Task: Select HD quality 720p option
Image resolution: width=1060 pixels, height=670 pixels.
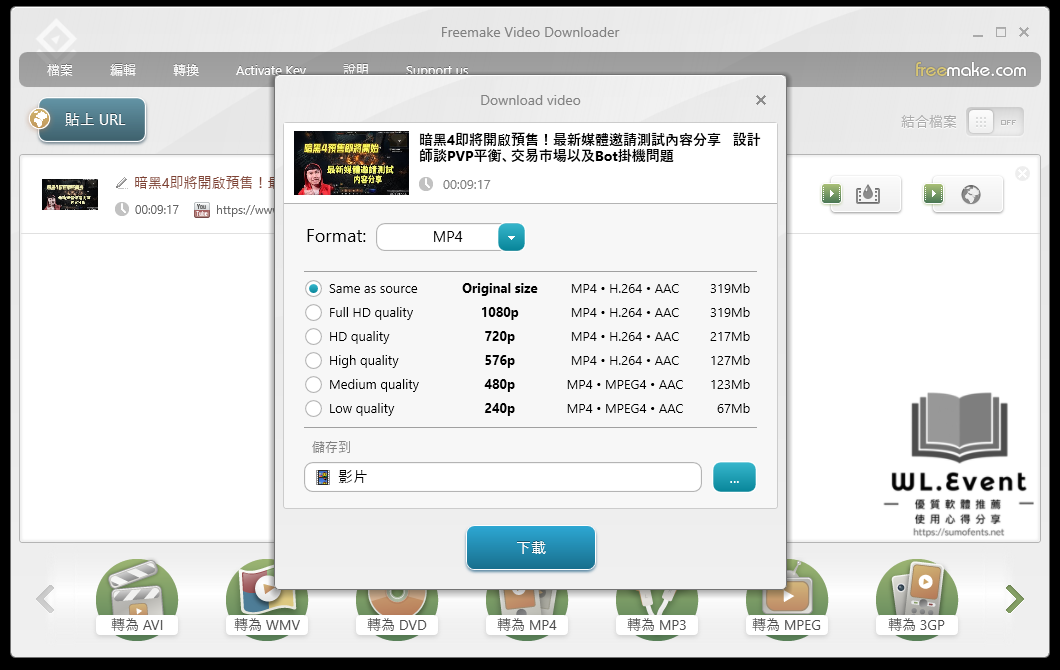Action: click(x=313, y=337)
